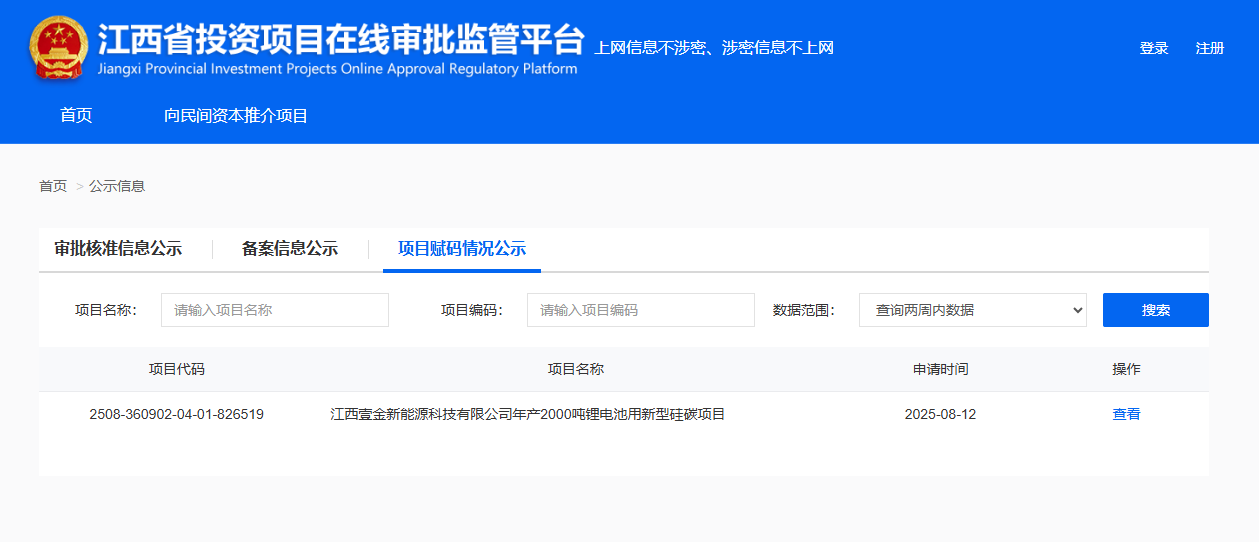Click the 申请时间 column header
Image resolution: width=1259 pixels, height=542 pixels.
940,369
